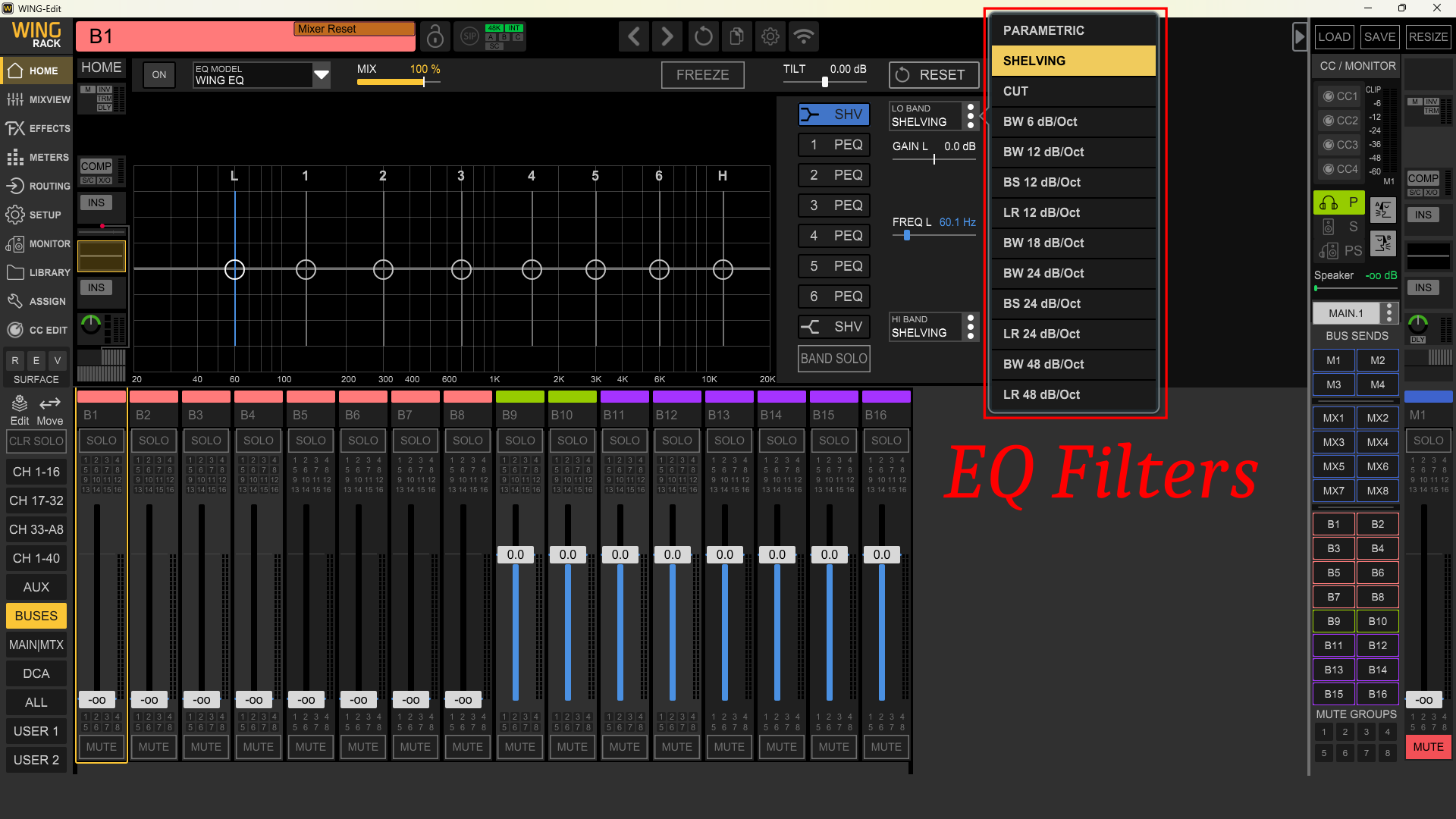1456x819 pixels.
Task: Select CC EDIT in the left sidebar
Action: 37,330
